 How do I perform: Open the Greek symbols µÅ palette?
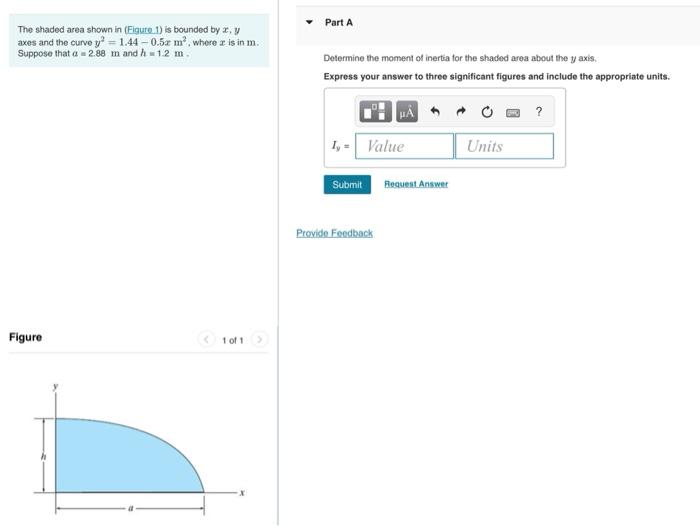coord(407,111)
